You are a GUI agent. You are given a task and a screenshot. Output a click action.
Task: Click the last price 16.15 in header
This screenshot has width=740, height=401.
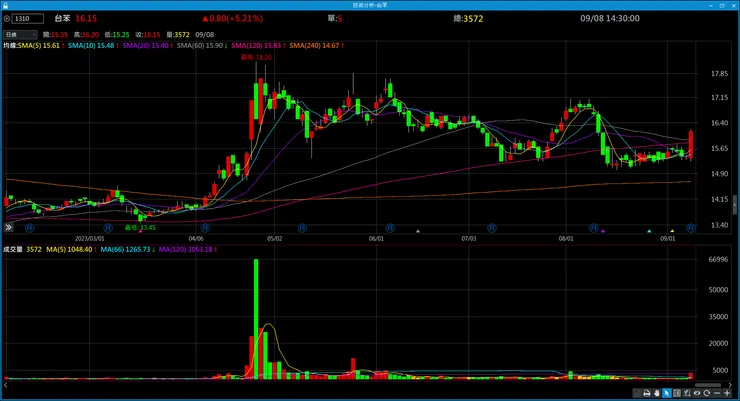pos(86,18)
